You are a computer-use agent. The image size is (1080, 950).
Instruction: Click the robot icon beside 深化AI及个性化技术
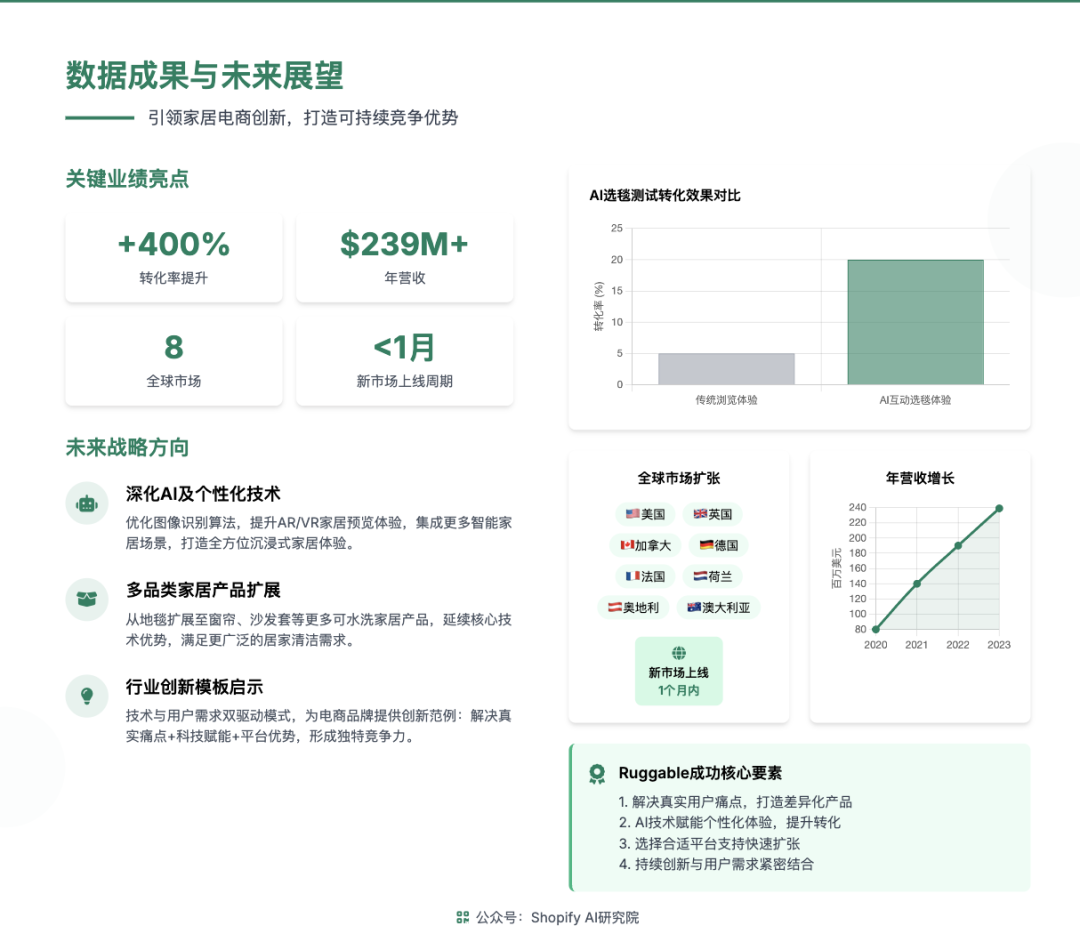87,504
